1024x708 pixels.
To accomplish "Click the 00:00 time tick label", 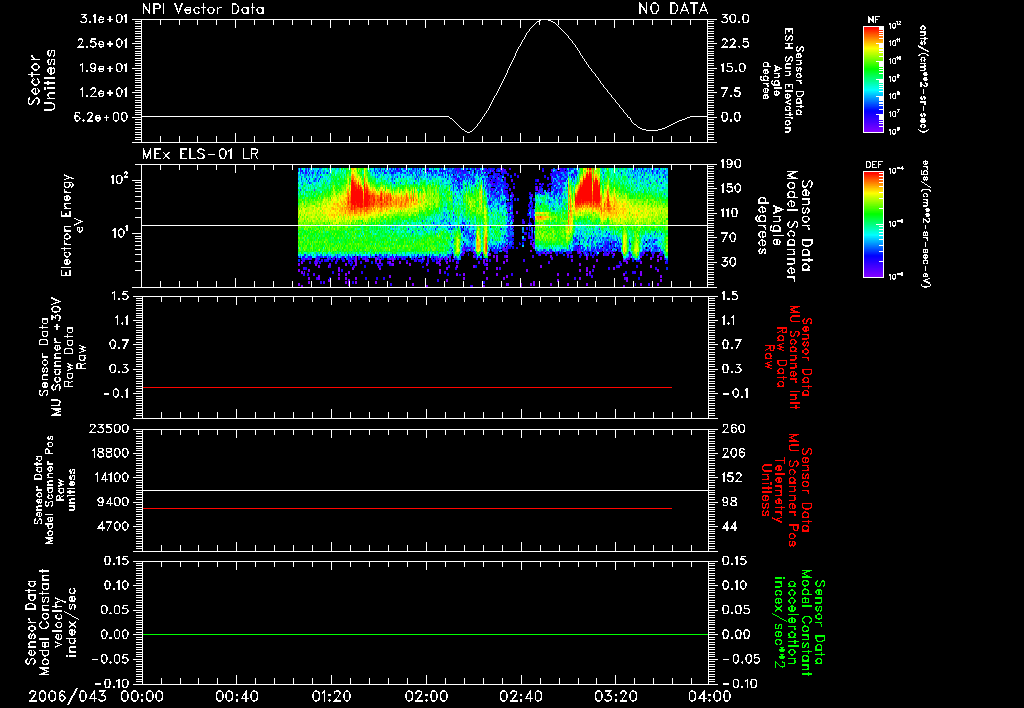I will (x=142, y=696).
